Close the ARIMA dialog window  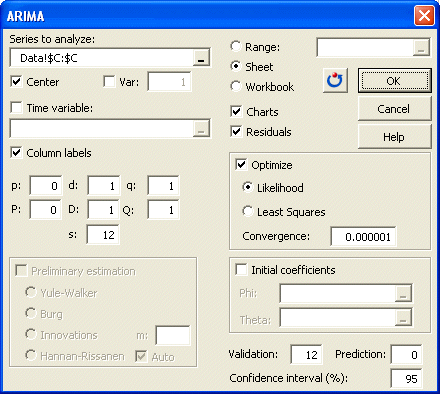424,15
